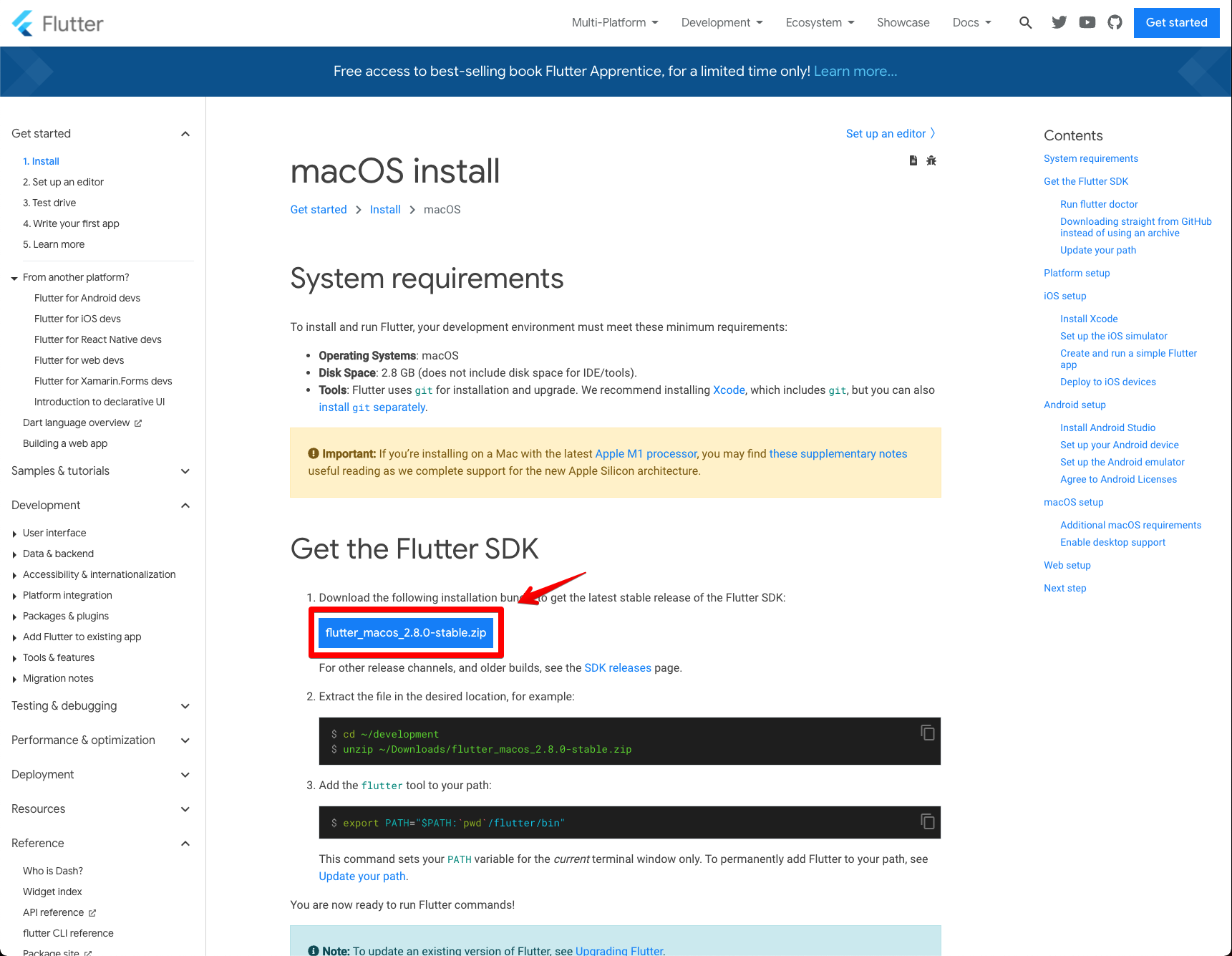
Task: Expand User interface tree item
Action: point(14,534)
